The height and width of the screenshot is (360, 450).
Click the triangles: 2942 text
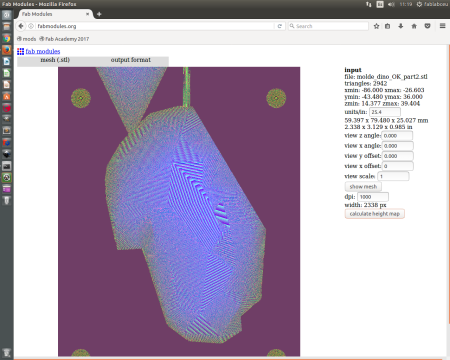[x=366, y=83]
